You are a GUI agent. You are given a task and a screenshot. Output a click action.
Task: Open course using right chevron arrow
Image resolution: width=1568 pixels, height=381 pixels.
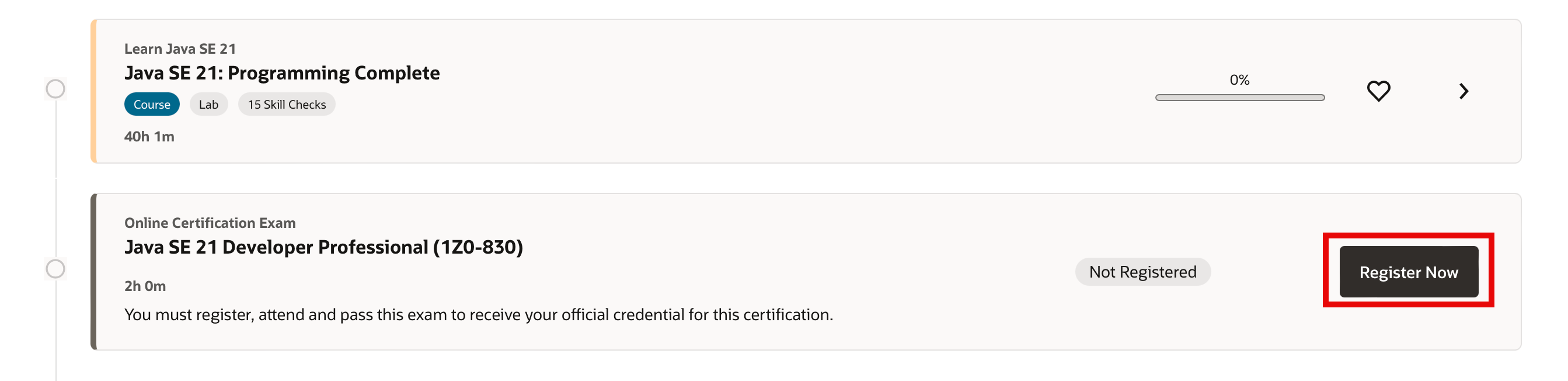click(x=1464, y=91)
